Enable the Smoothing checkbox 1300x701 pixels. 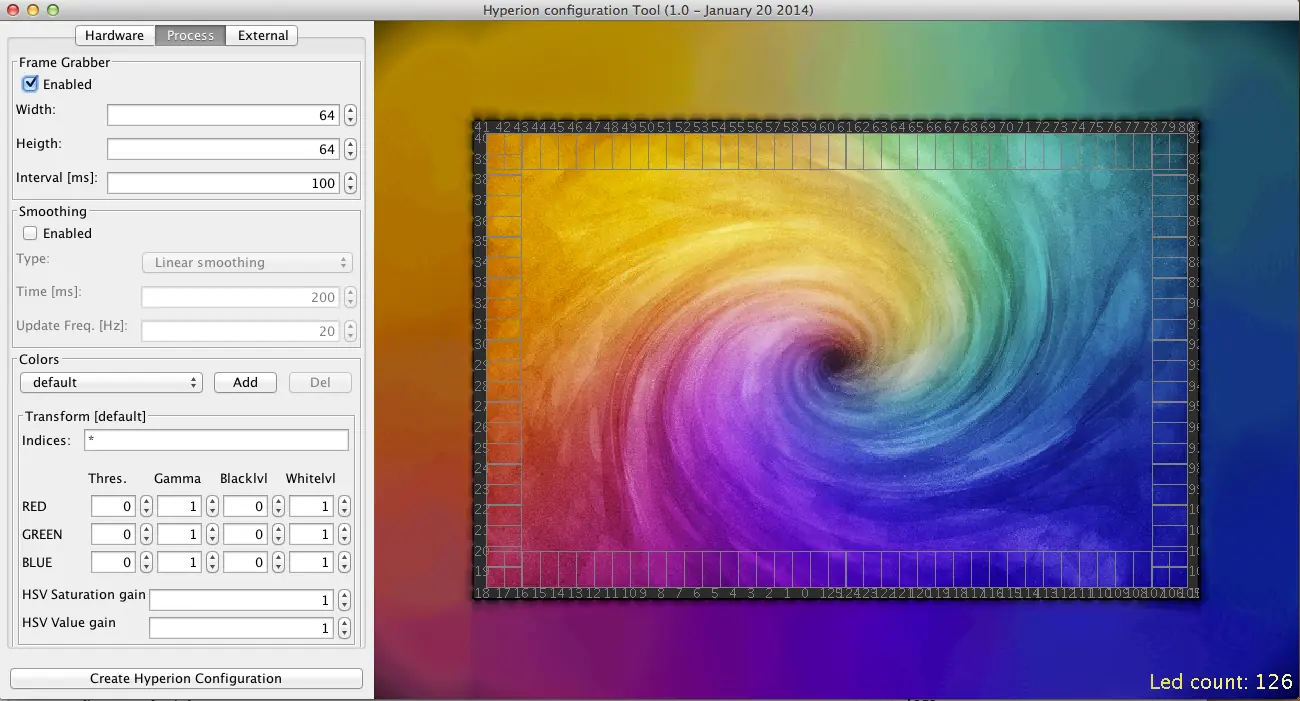[x=30, y=233]
